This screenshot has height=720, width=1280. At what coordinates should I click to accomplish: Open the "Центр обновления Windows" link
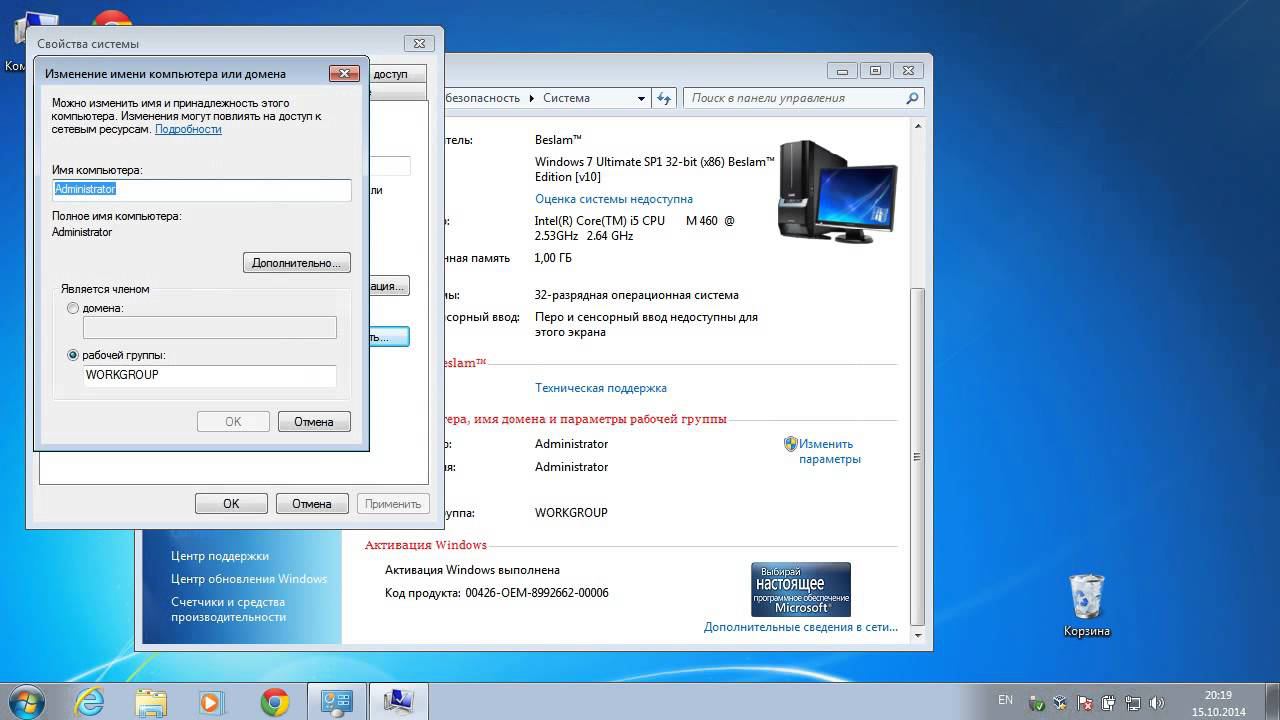coord(249,579)
